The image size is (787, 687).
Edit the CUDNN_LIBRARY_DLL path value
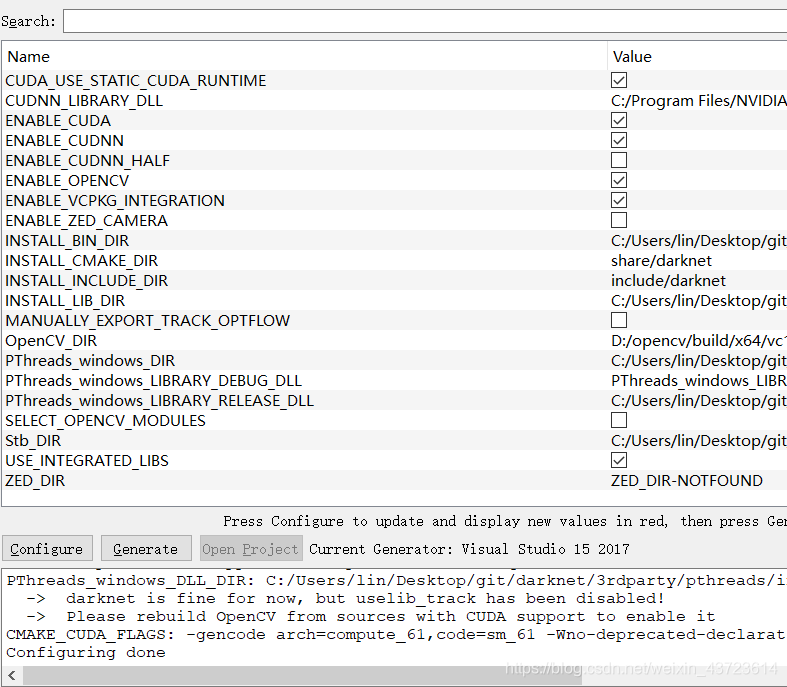coord(699,101)
